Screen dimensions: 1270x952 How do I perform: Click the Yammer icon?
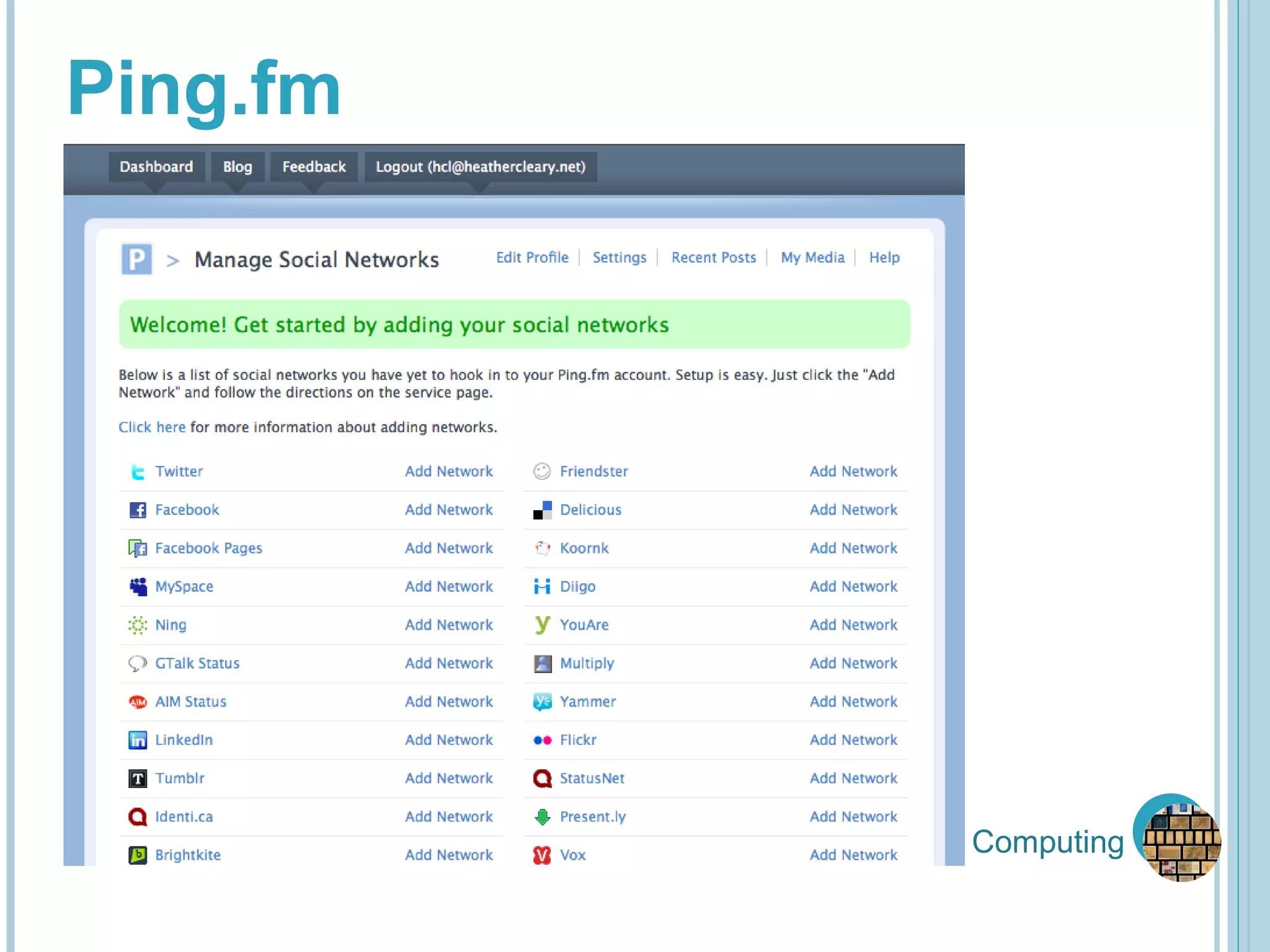pyautogui.click(x=542, y=702)
